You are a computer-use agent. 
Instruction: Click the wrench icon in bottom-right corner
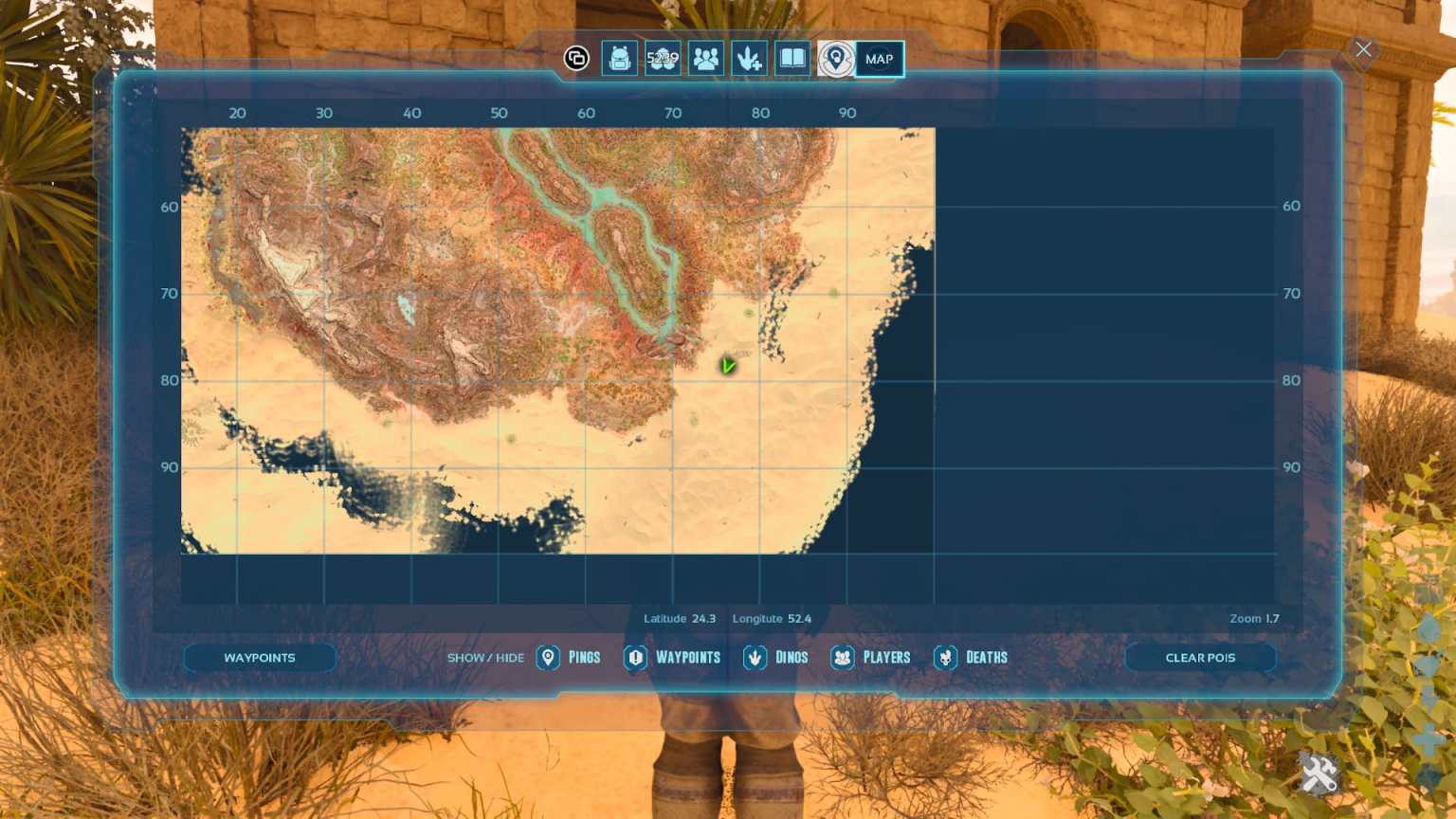[1319, 774]
